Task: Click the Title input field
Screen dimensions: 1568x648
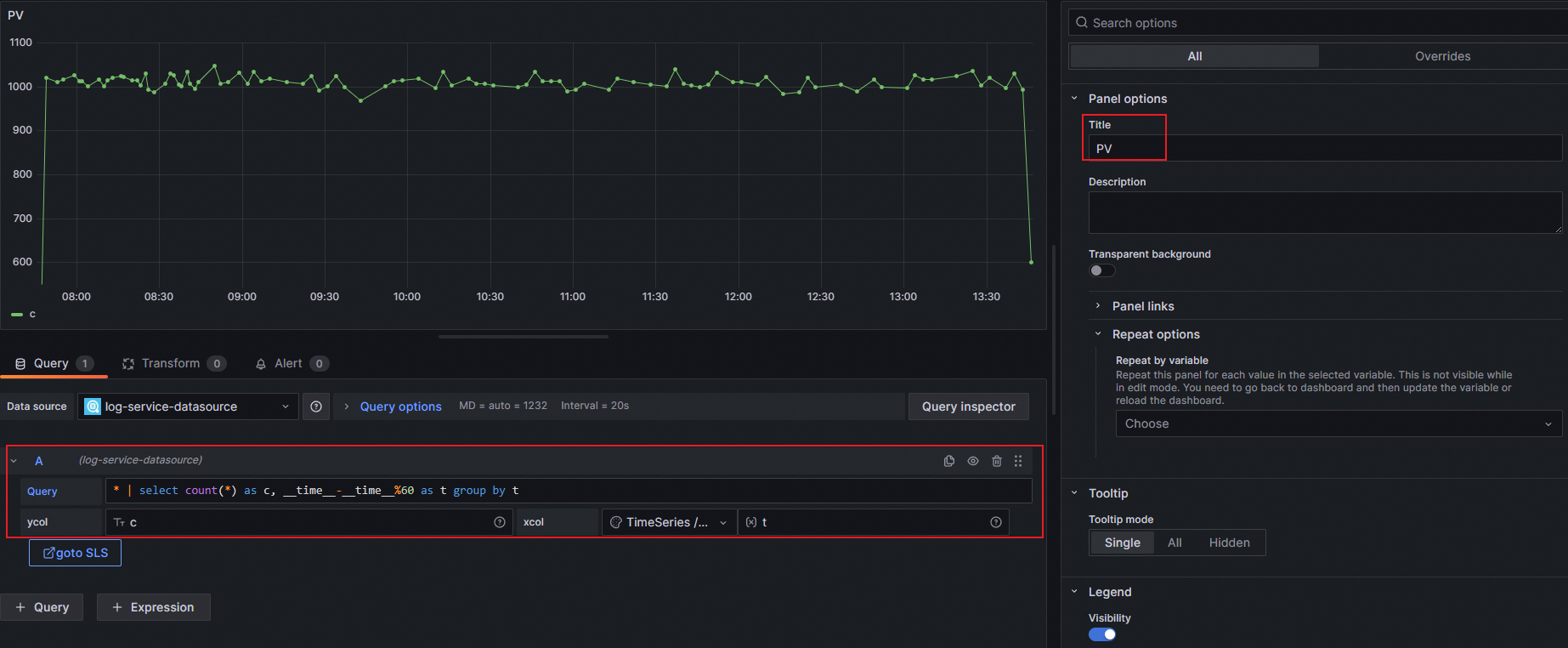Action: click(1325, 148)
